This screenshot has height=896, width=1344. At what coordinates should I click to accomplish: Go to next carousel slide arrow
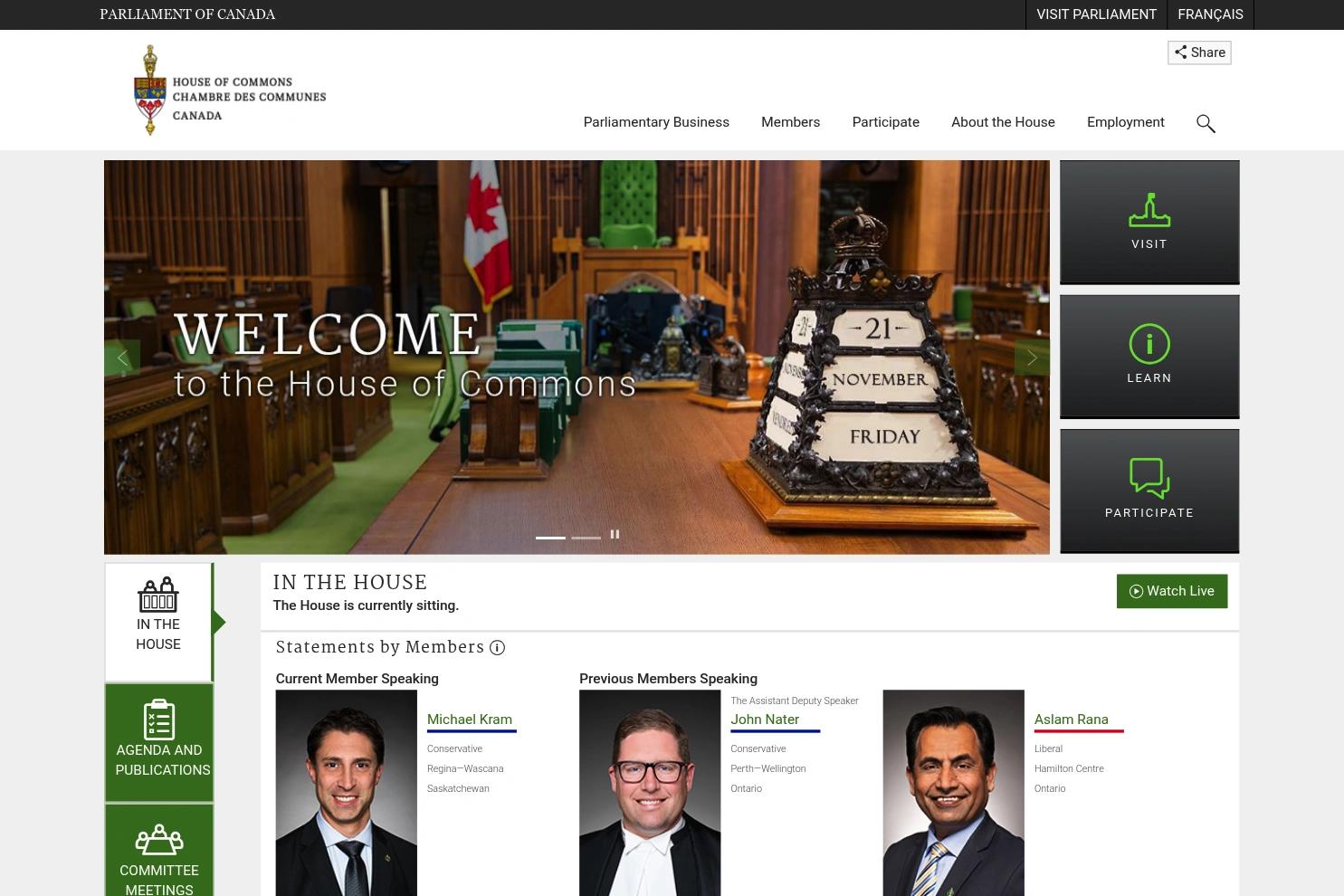[x=1032, y=357]
